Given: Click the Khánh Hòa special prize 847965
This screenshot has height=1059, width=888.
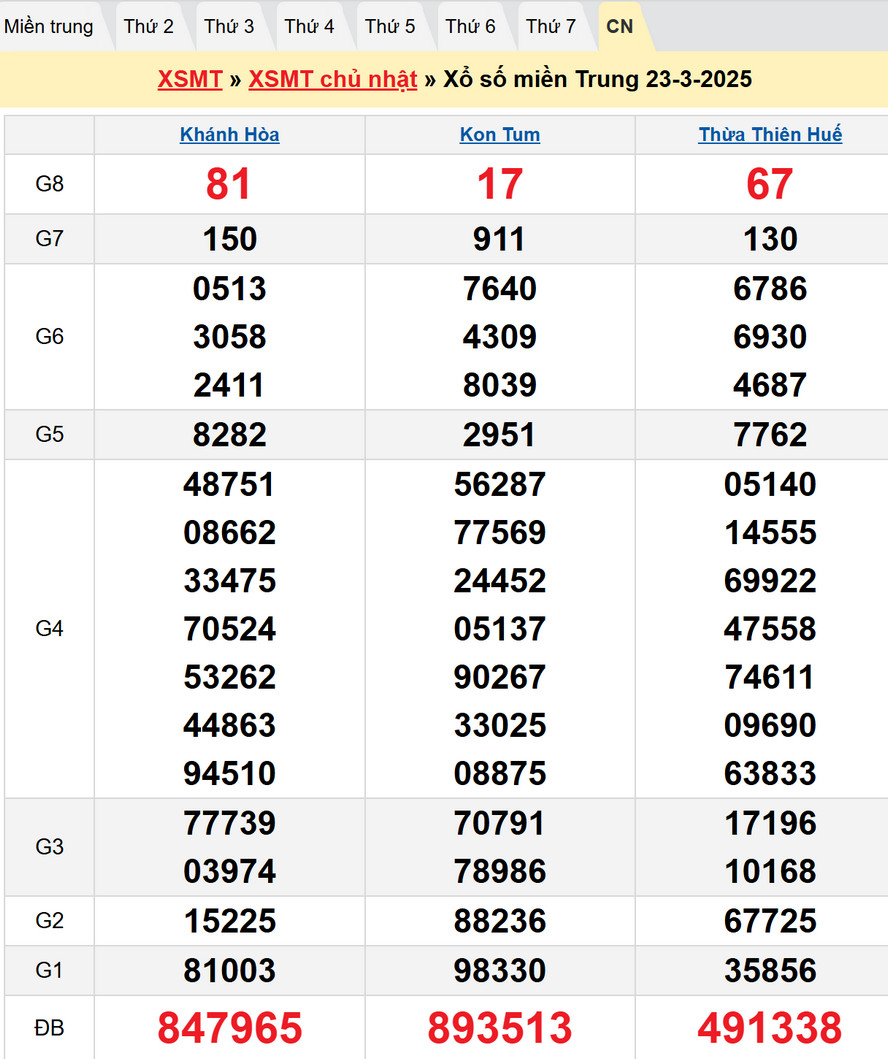Looking at the screenshot, I should tap(229, 1028).
